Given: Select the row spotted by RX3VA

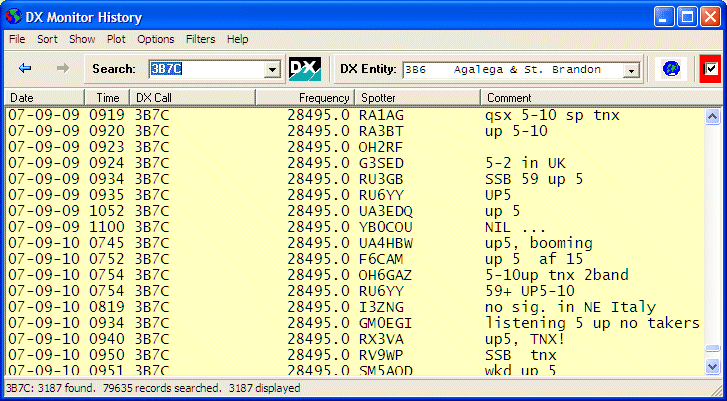Looking at the screenshot, I should pos(355,339).
